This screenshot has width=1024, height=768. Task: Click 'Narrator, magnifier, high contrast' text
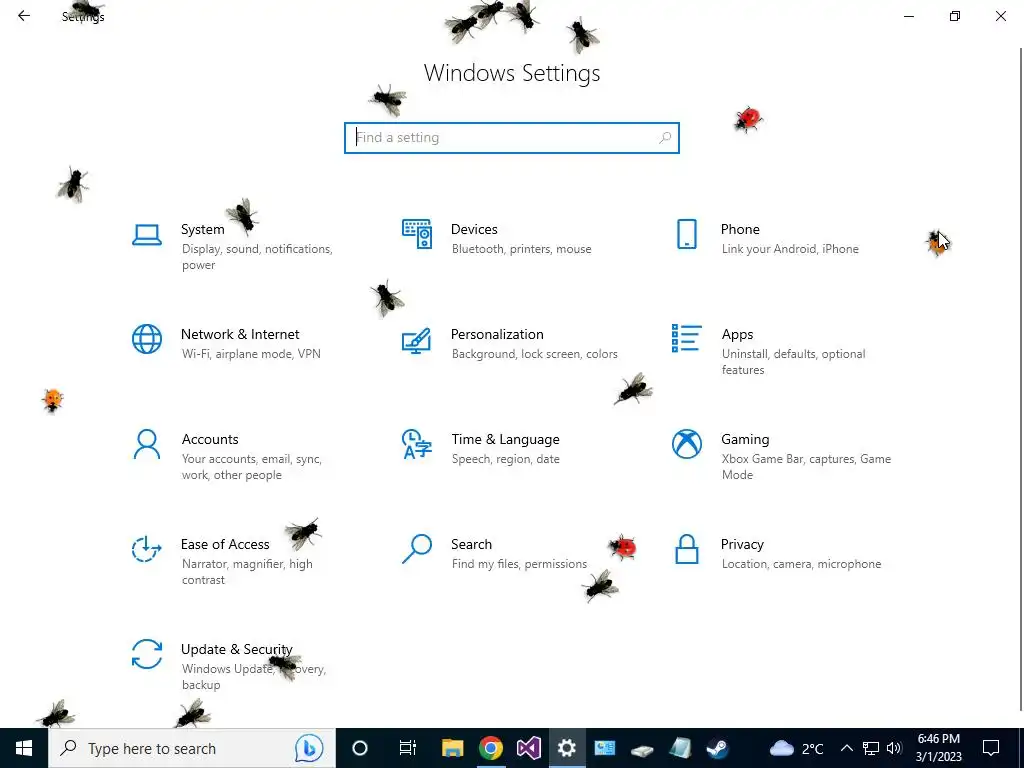247,572
